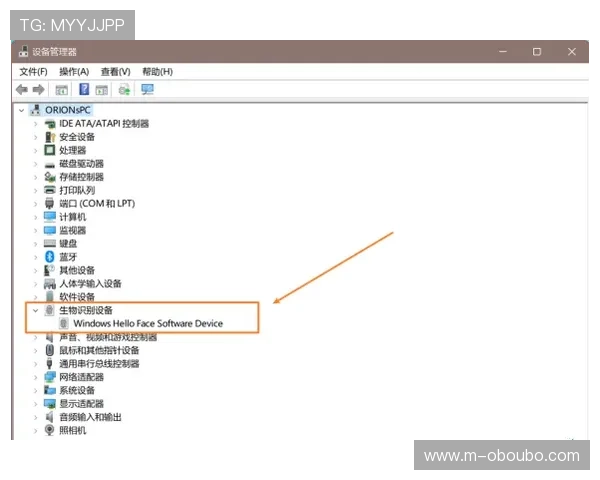Viewport: 600px width, 480px height.
Task: Click the 安全设备 category icon
Action: pyautogui.click(x=50, y=137)
